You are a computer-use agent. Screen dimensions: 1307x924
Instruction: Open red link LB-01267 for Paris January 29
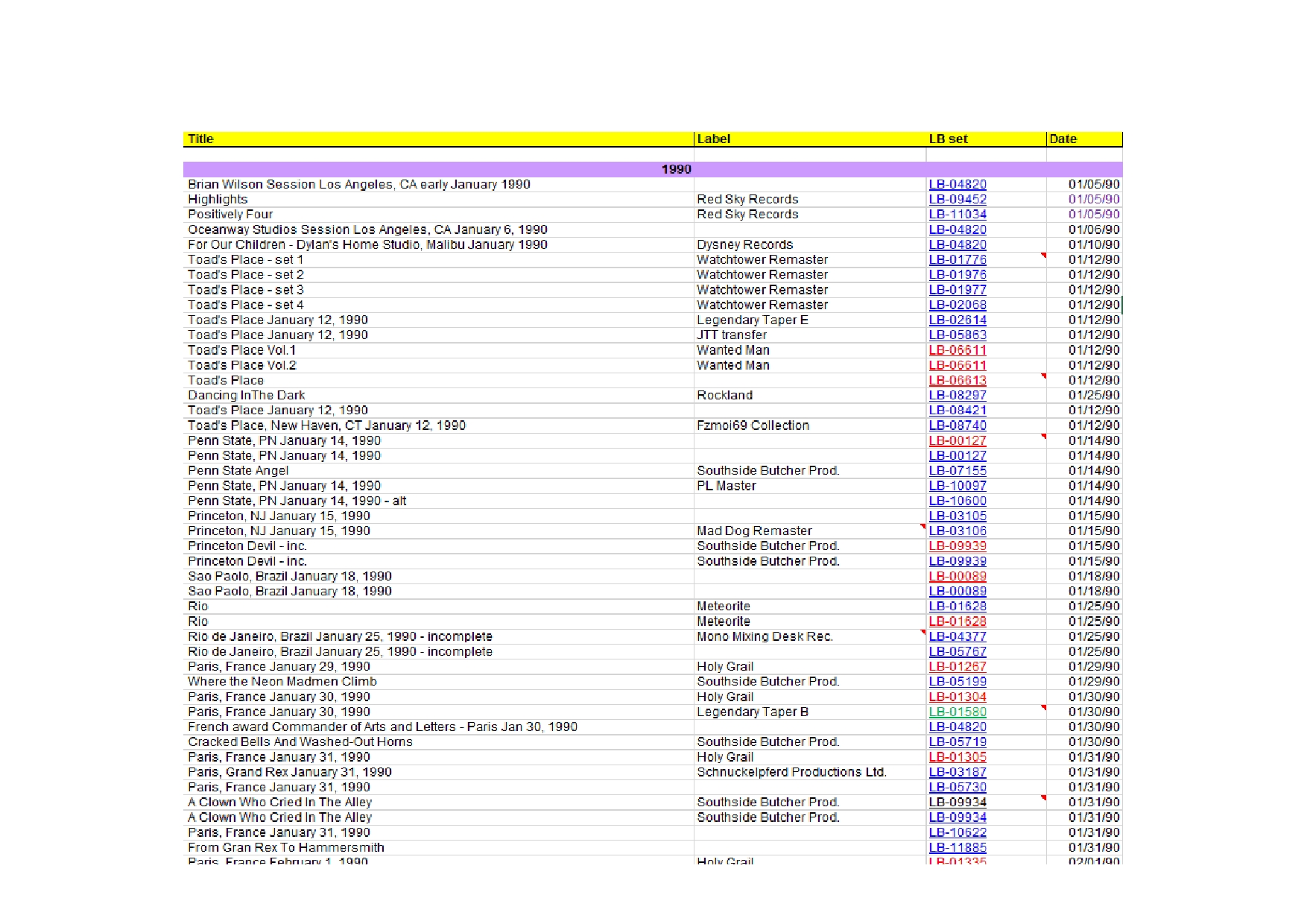[x=958, y=666]
